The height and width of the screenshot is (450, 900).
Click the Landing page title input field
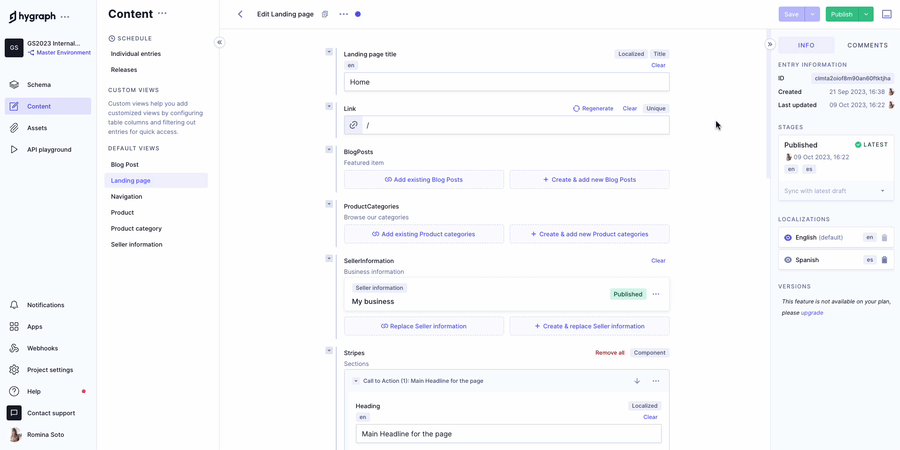point(506,82)
